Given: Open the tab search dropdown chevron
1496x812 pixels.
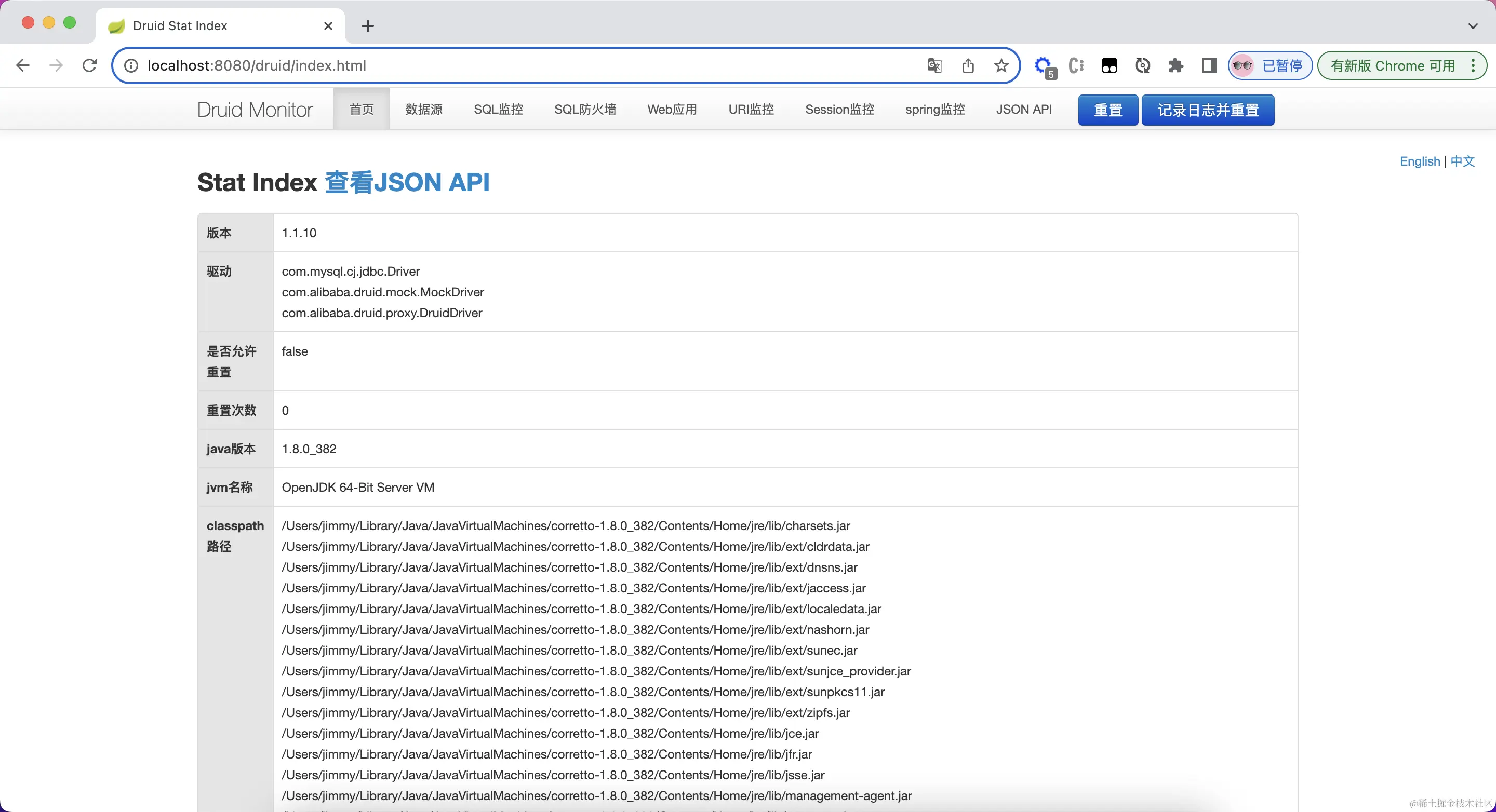Looking at the screenshot, I should pos(1472,25).
